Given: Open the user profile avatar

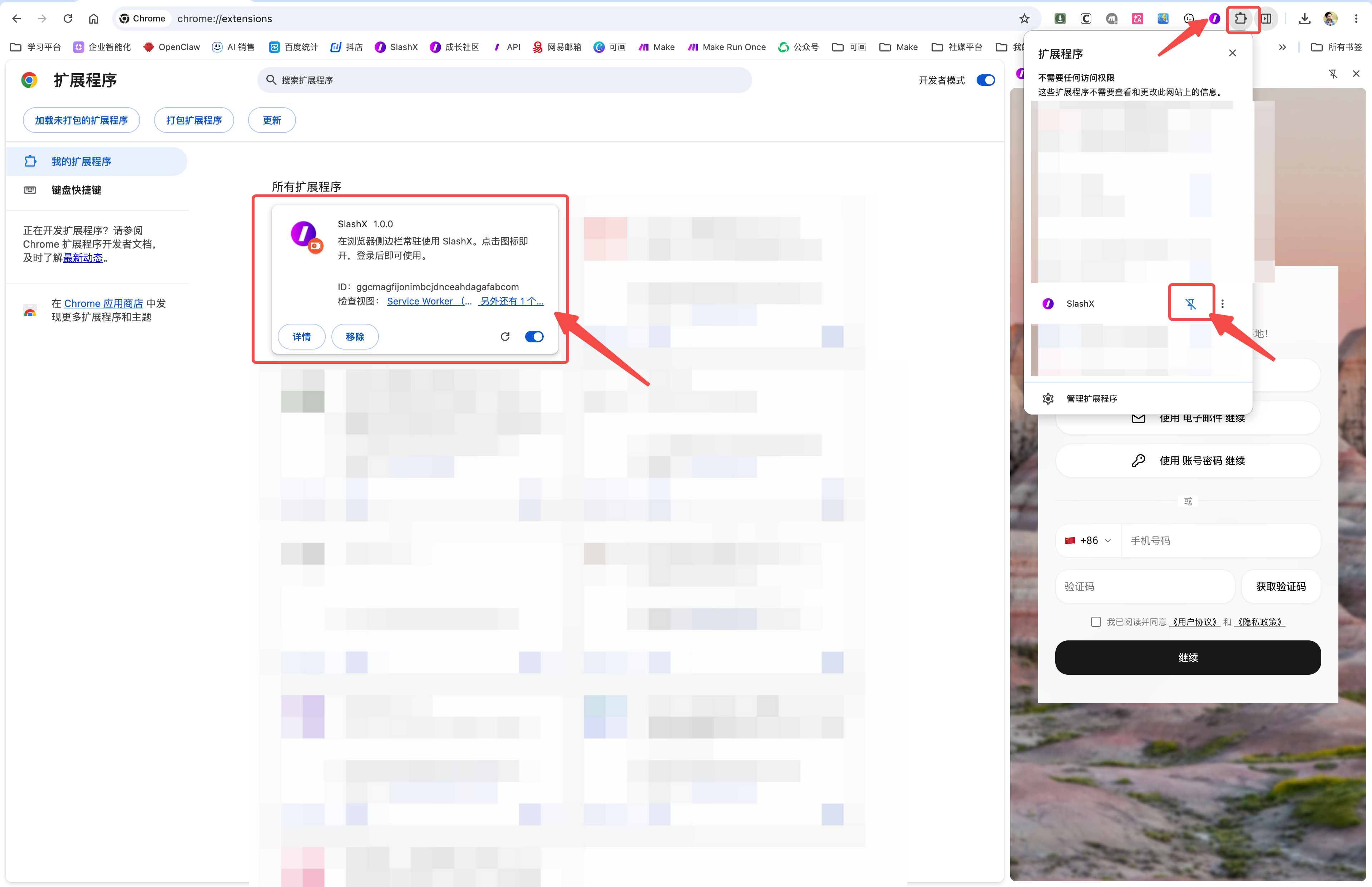Looking at the screenshot, I should (1331, 19).
